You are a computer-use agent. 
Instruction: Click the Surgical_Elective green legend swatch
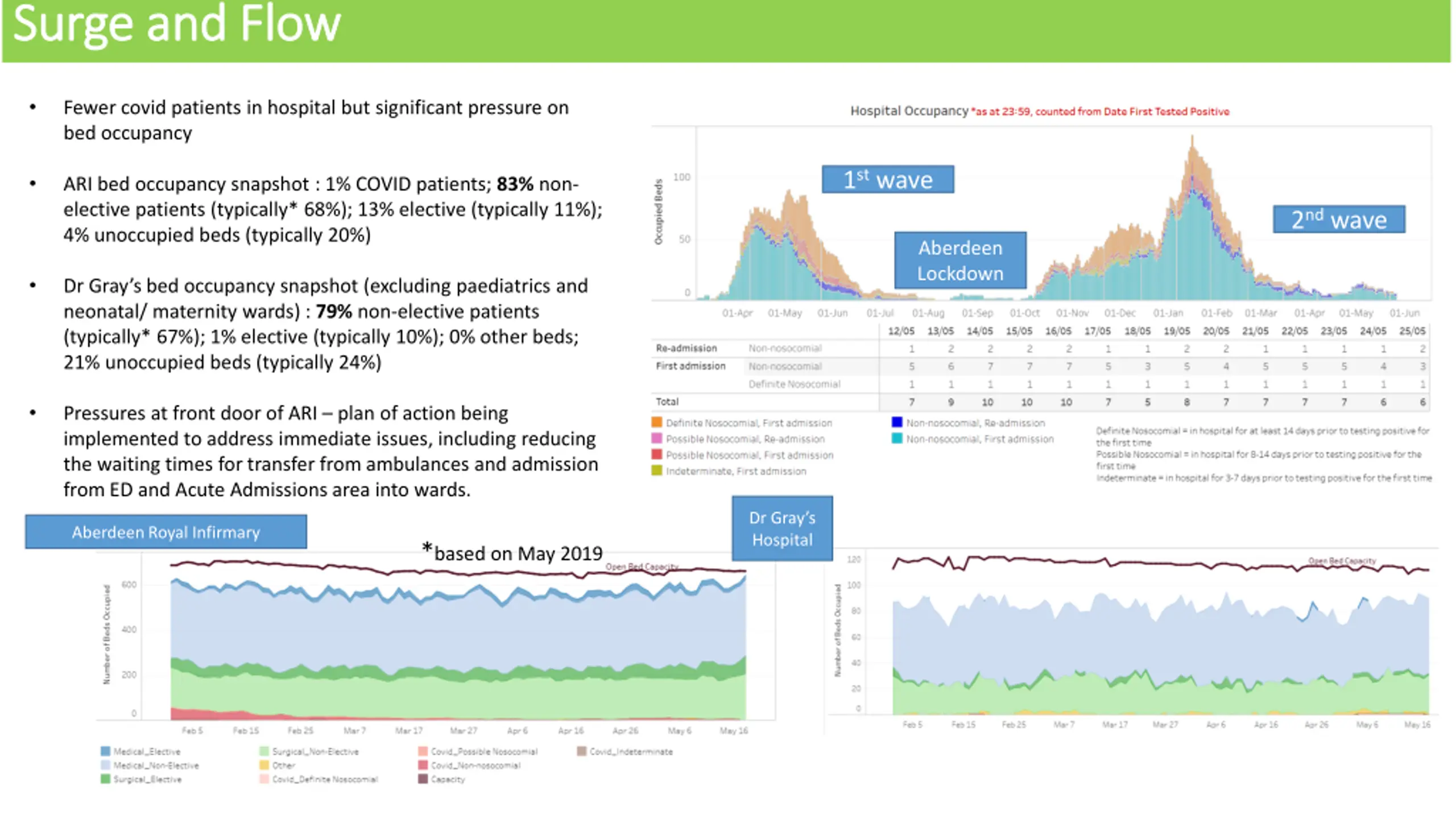105,779
